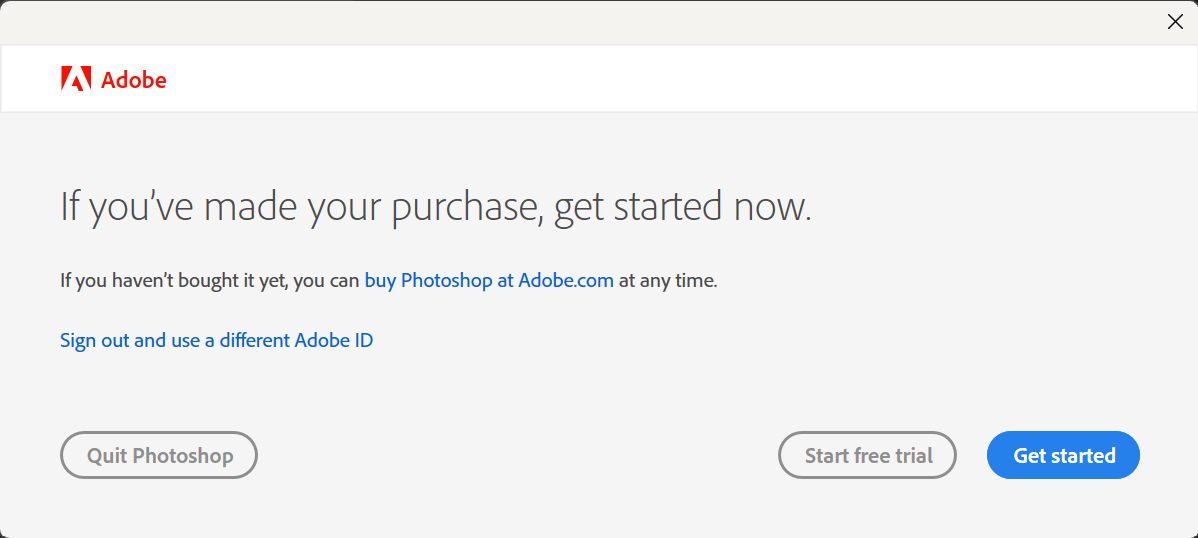Click the word "Adobe.com" in the purchase link

pyautogui.click(x=566, y=281)
